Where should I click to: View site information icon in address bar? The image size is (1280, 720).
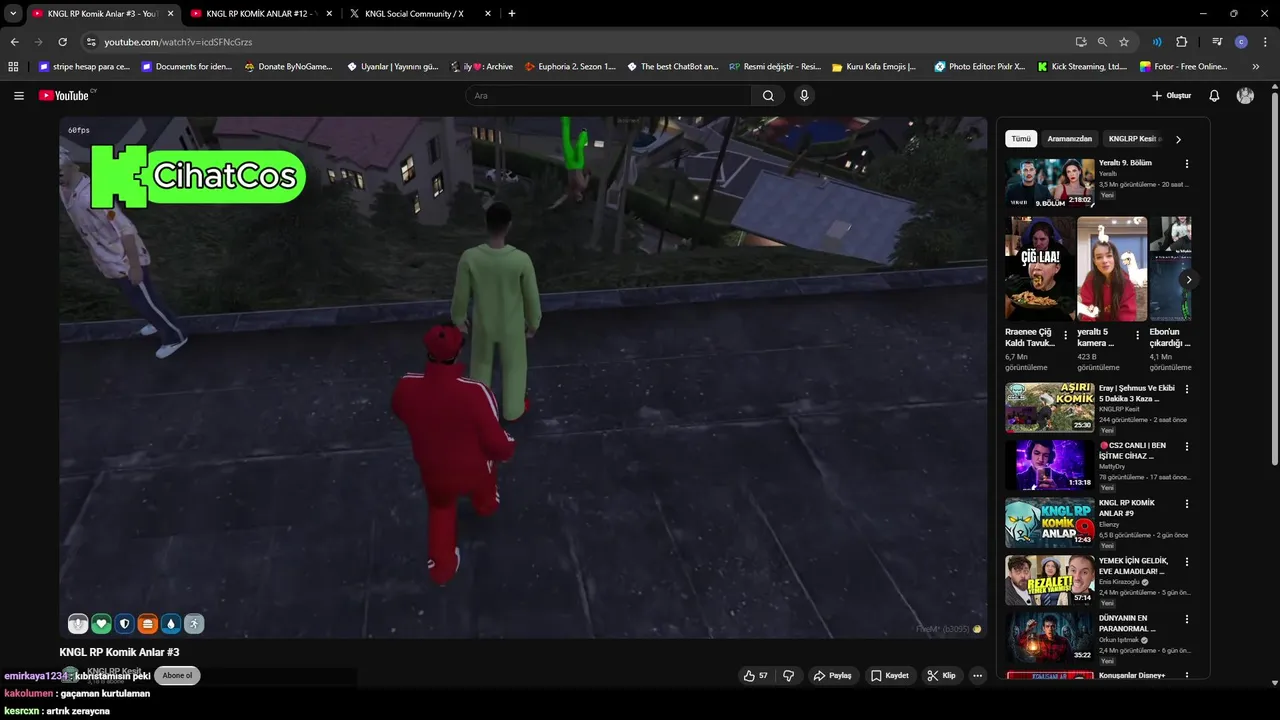coord(90,42)
